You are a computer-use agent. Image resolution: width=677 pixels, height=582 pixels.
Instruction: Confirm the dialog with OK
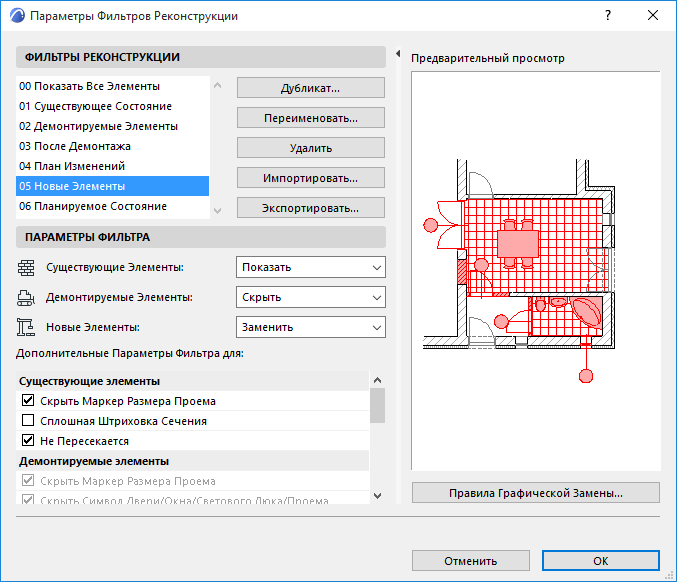(601, 561)
